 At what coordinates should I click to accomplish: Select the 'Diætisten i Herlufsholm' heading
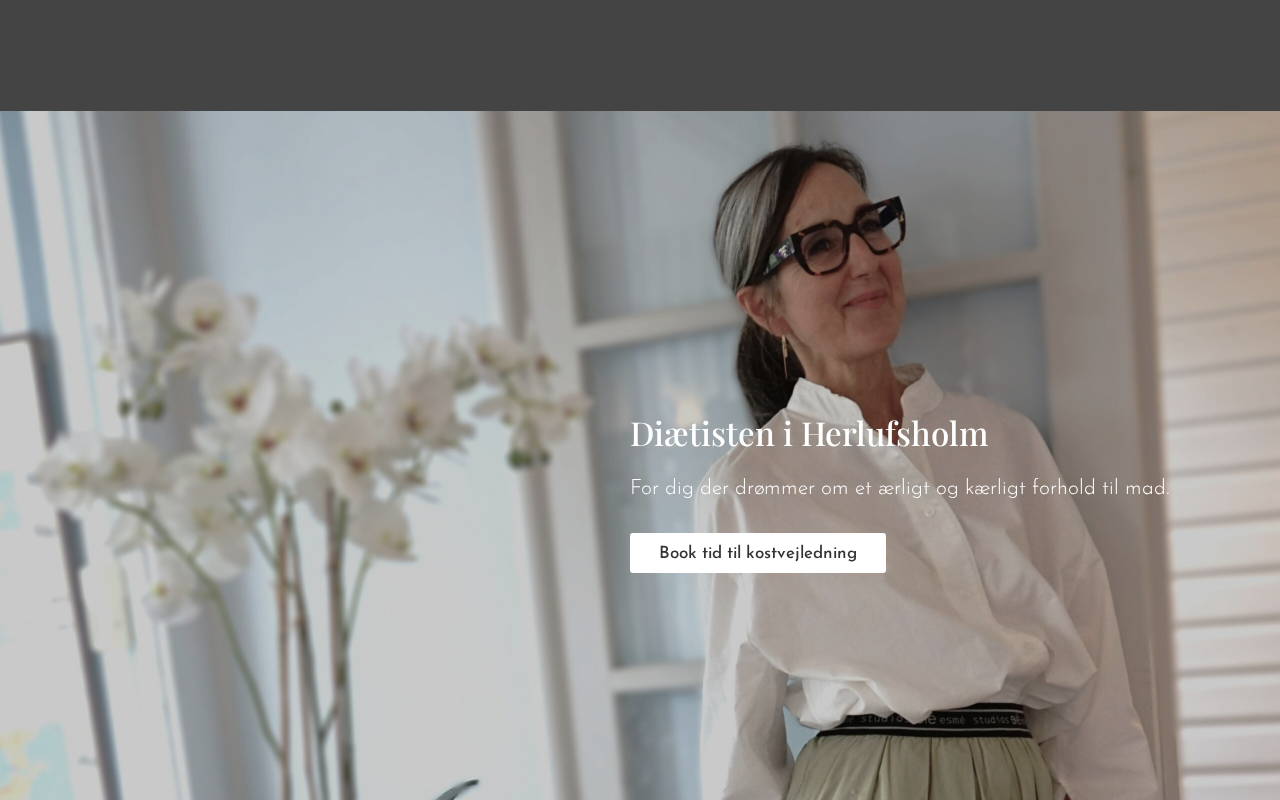tap(809, 434)
